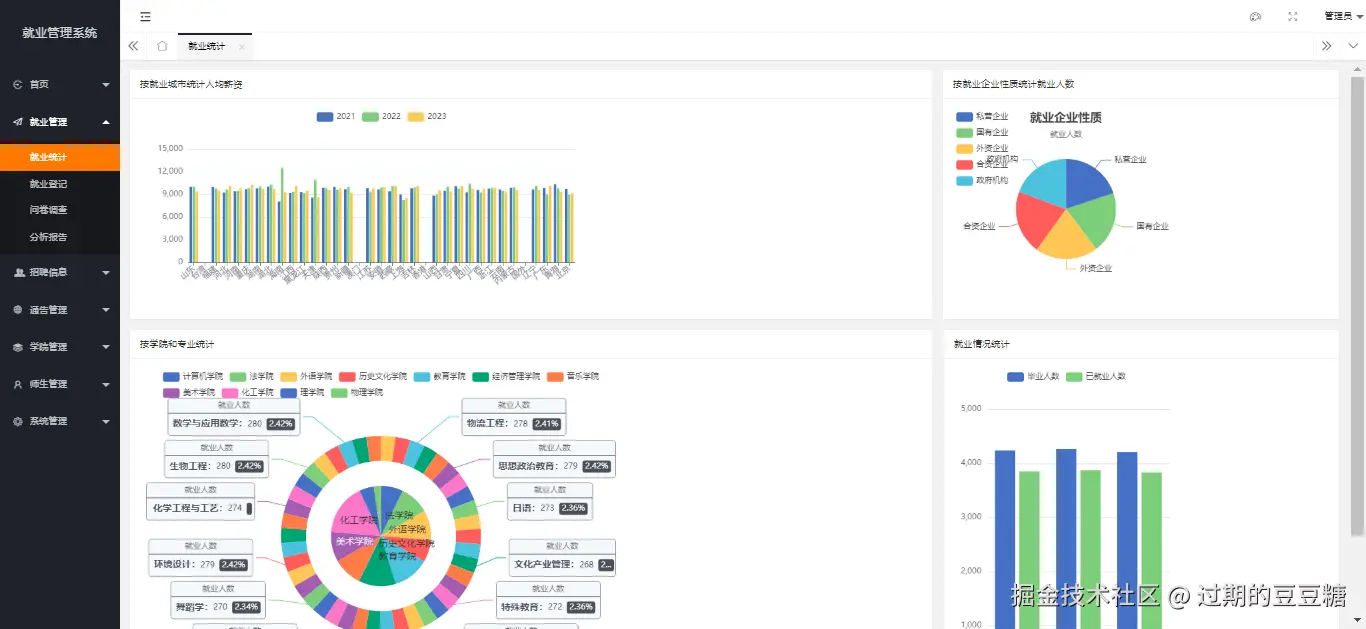Toggle the 2021 series in salary chart legend
This screenshot has height=629, width=1366.
(336, 117)
